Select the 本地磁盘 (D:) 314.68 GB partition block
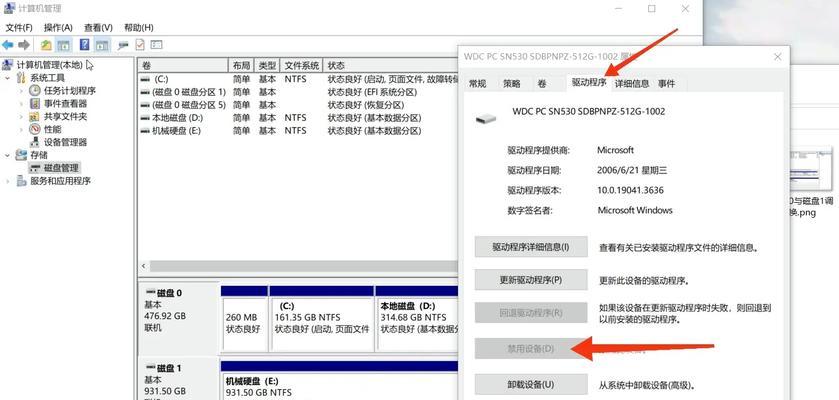Viewport: 839px width, 400px height. [x=417, y=319]
